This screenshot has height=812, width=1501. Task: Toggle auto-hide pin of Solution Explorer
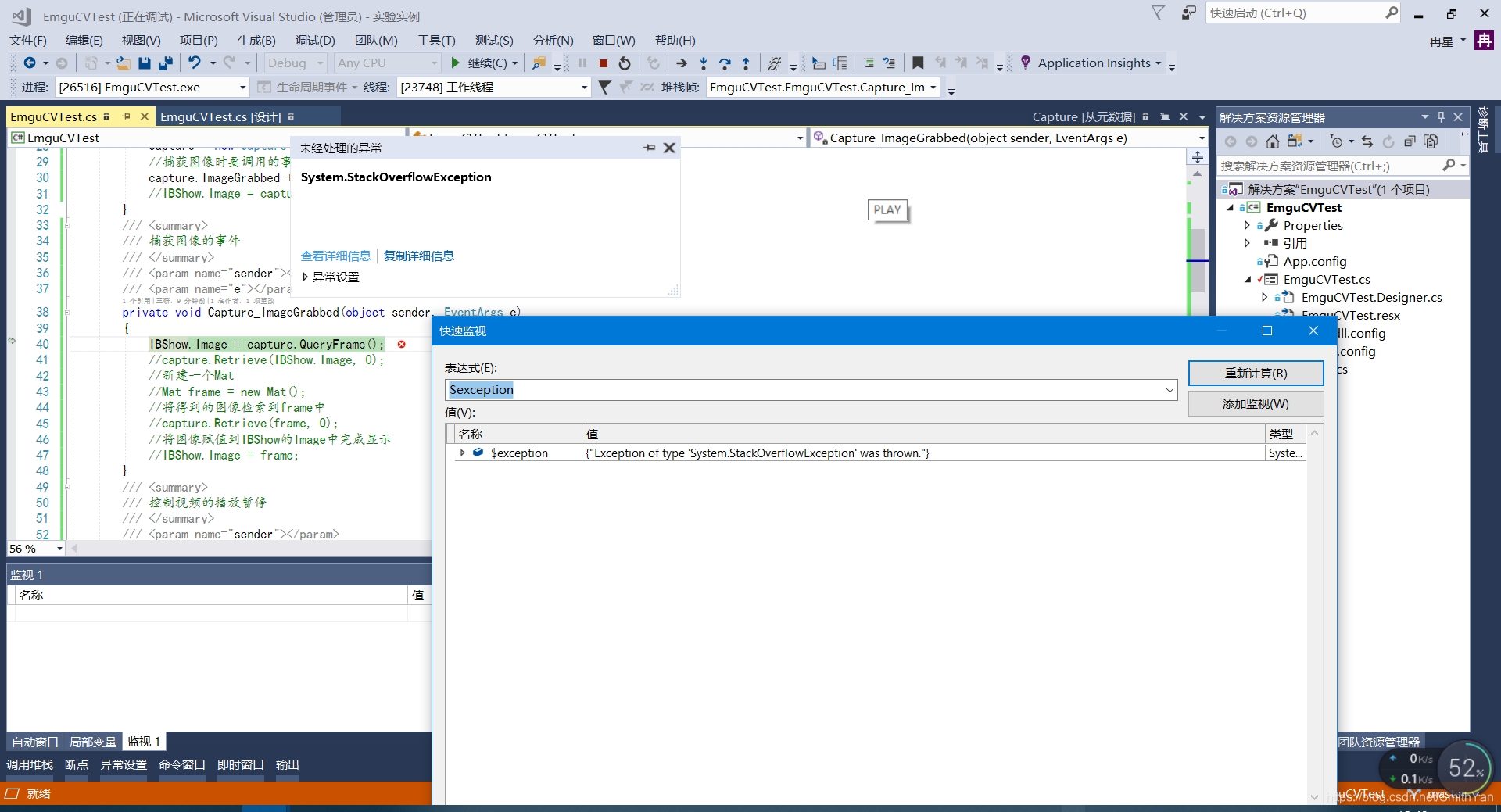pyautogui.click(x=1441, y=116)
